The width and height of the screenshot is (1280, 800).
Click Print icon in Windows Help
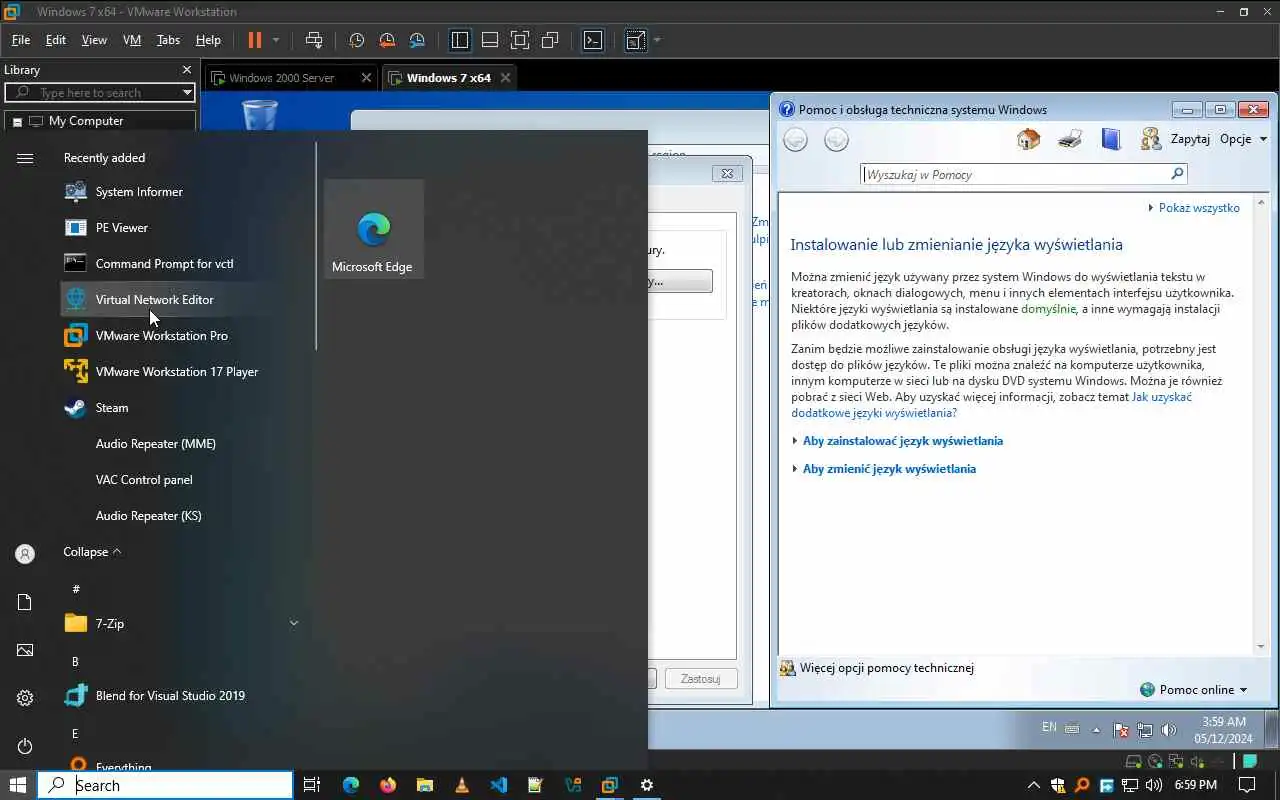coord(1070,139)
